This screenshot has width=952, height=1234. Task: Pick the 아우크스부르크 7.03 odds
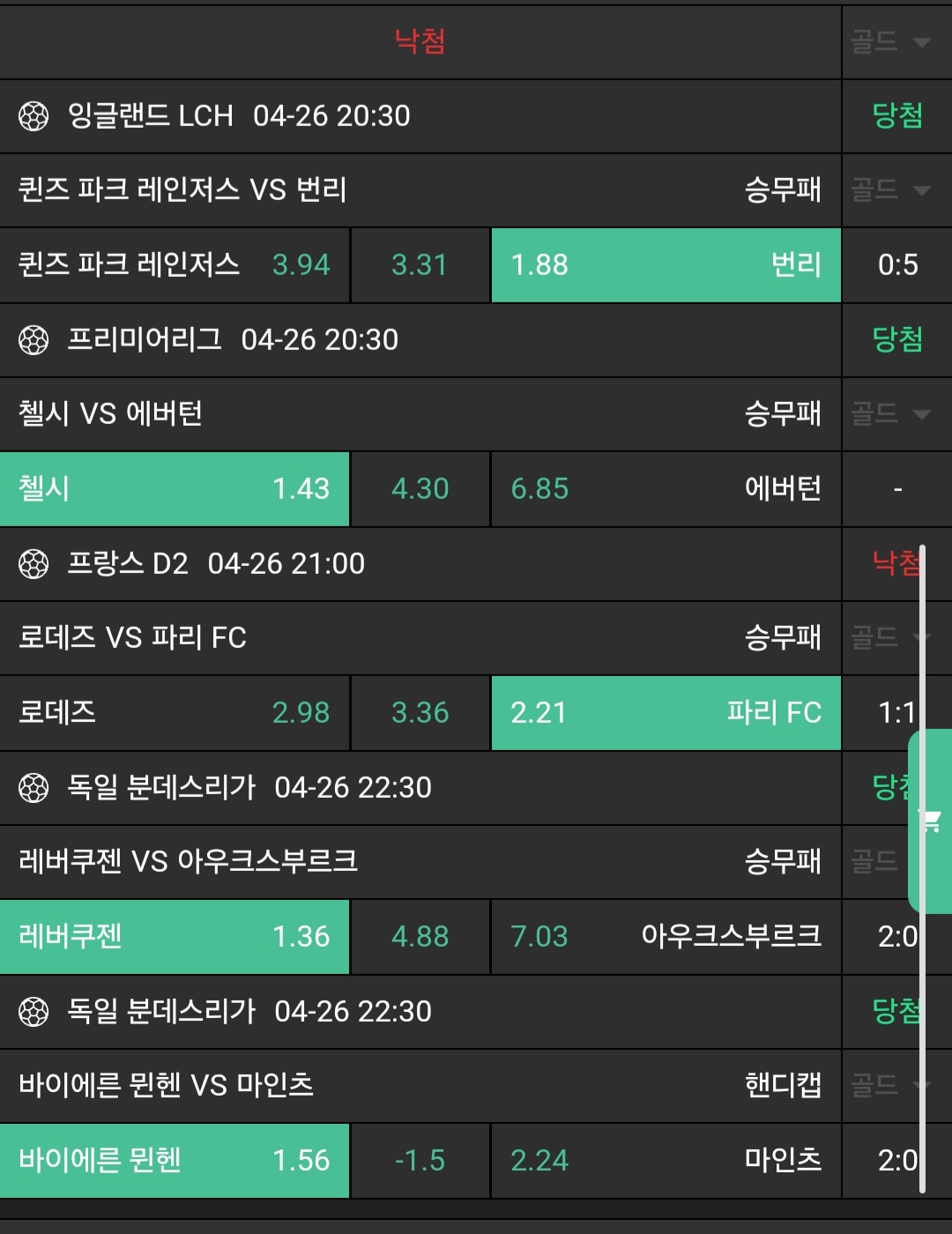[x=666, y=936]
